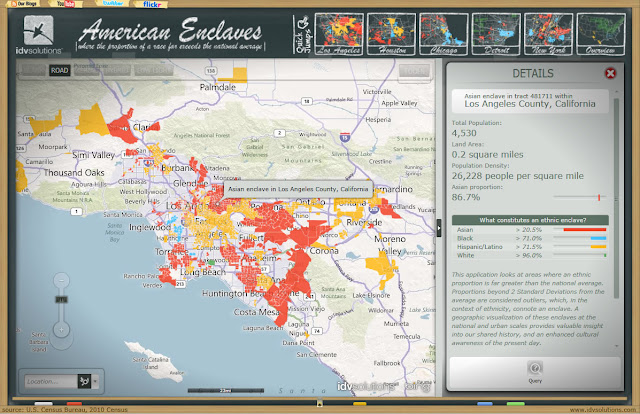Close the Details panel with red X
This screenshot has height=414, width=640.
[610, 73]
